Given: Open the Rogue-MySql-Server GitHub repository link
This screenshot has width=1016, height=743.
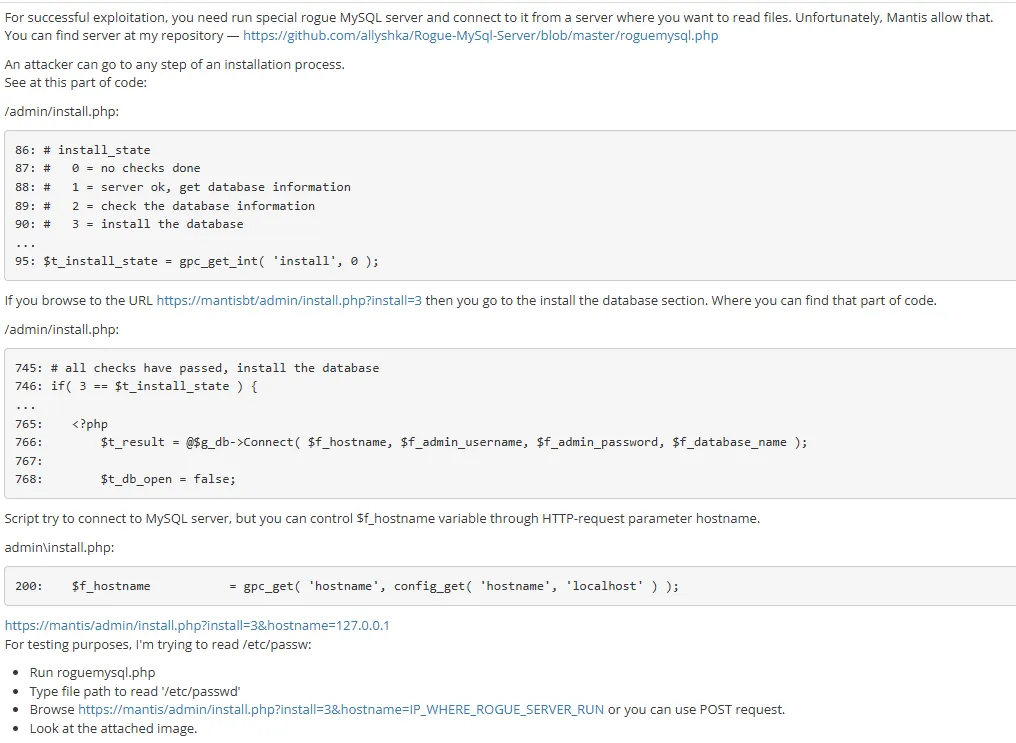Looking at the screenshot, I should coord(480,36).
